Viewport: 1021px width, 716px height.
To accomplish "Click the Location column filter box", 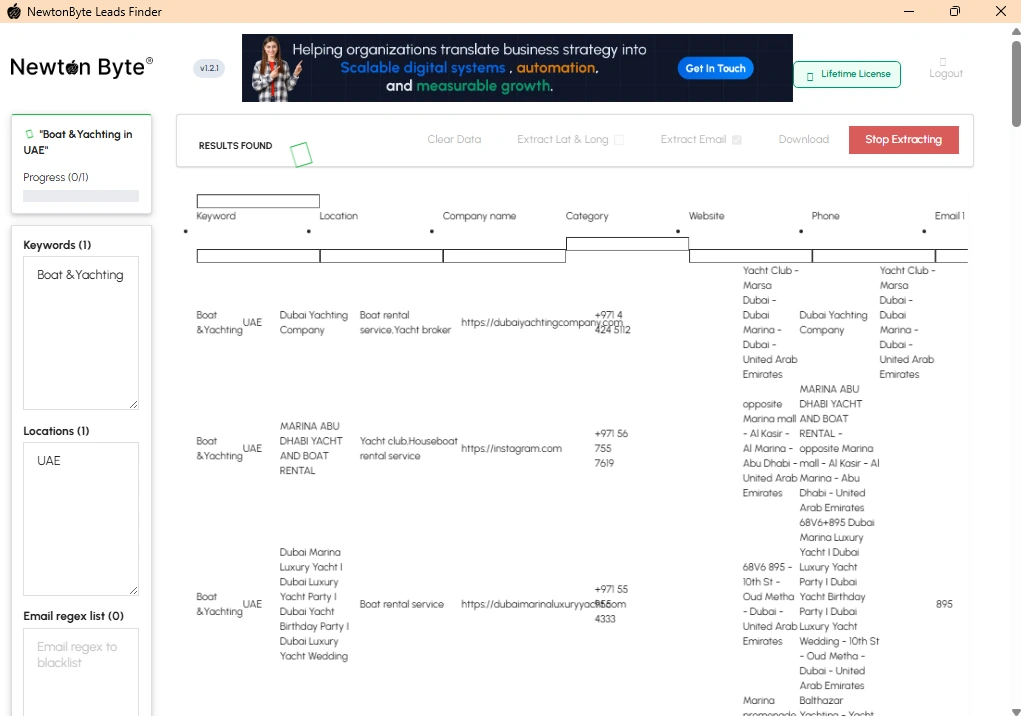I will coord(381,256).
